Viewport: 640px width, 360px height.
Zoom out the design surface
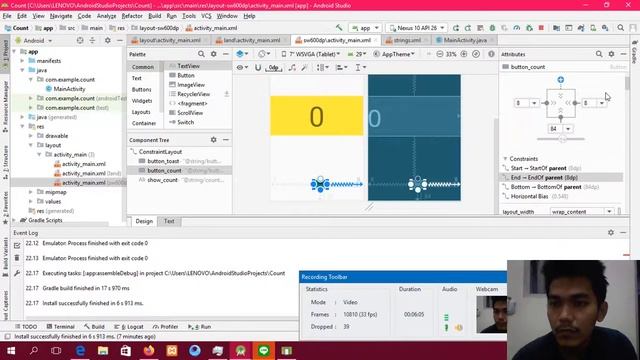coord(440,54)
